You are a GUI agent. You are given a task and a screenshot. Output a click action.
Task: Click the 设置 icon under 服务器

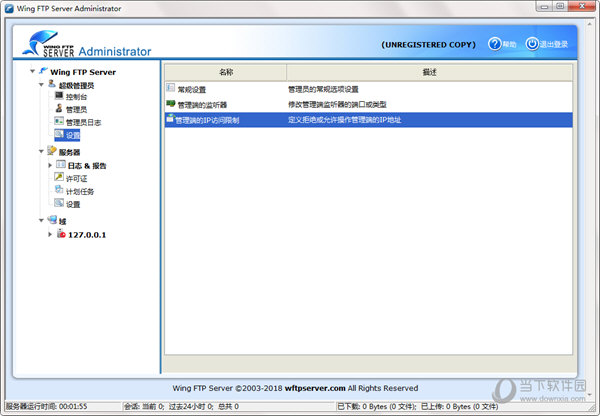click(x=59, y=203)
